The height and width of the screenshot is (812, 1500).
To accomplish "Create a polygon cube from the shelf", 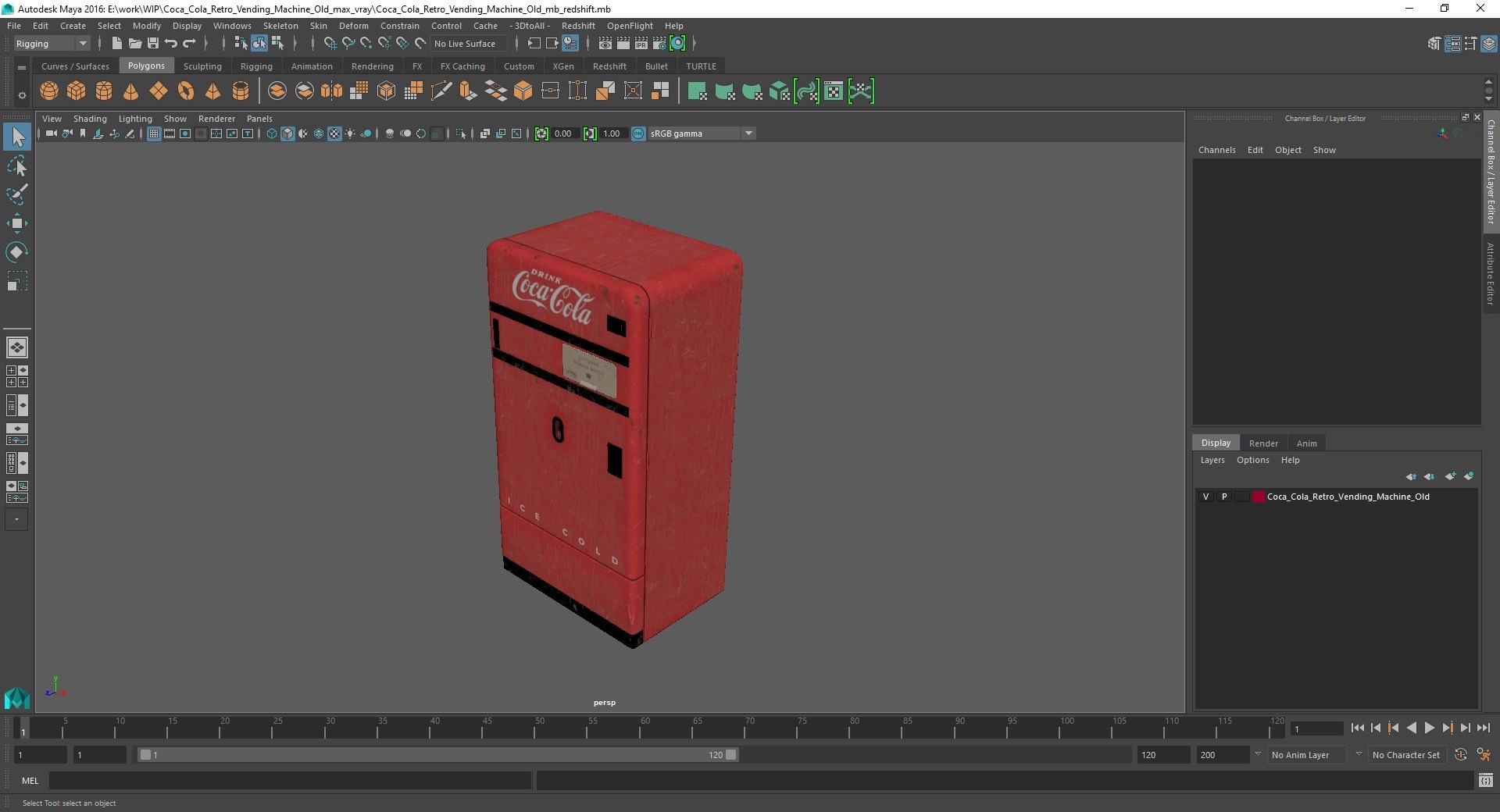I will tap(77, 91).
